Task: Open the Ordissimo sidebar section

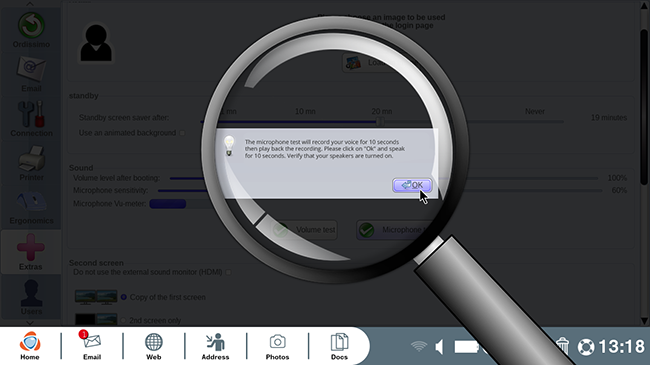Action: pyautogui.click(x=31, y=30)
